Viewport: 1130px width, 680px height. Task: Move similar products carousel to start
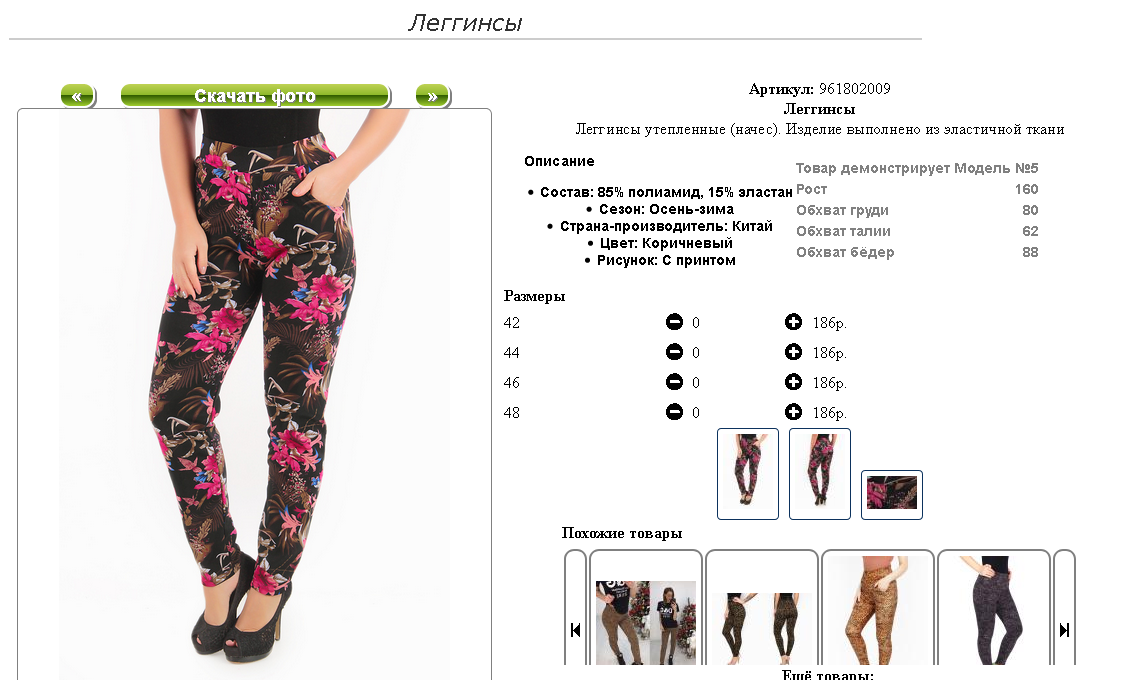(575, 630)
